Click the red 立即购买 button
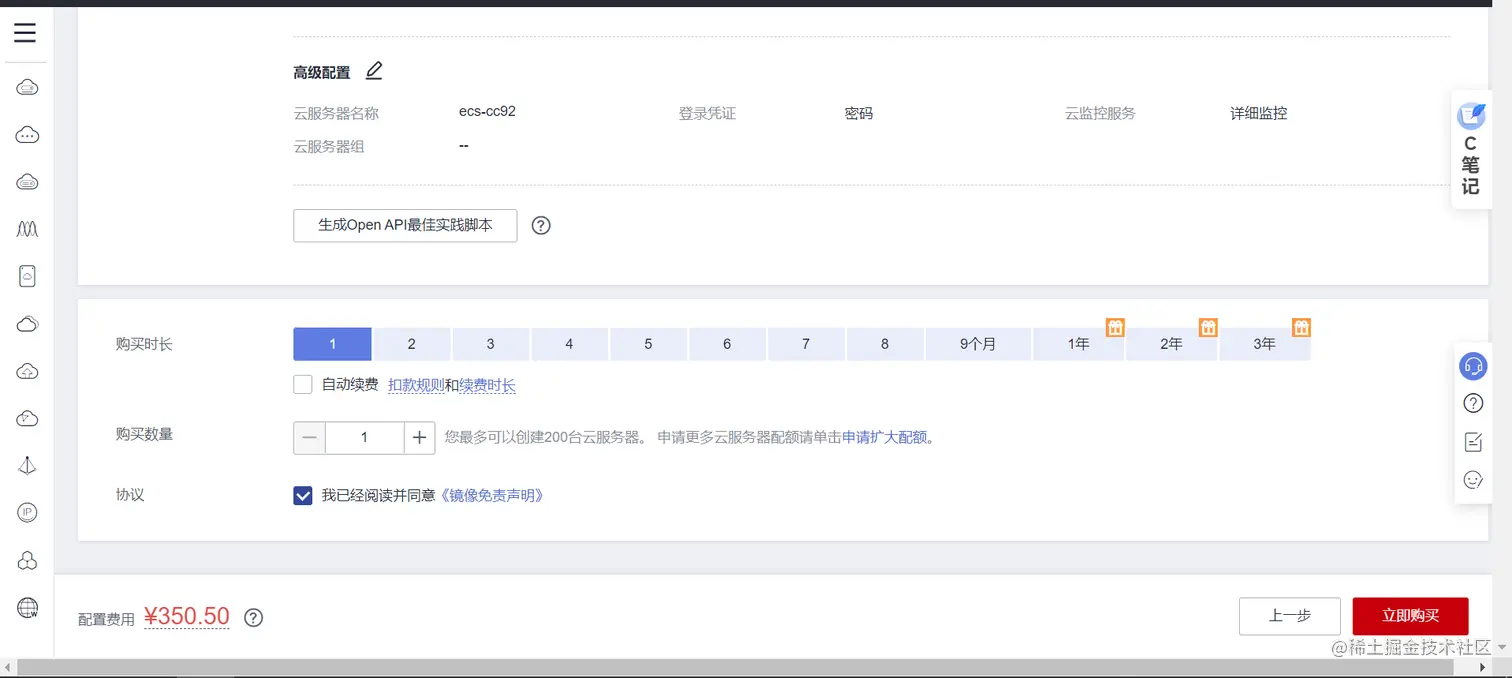This screenshot has width=1512, height=678. click(x=1410, y=616)
